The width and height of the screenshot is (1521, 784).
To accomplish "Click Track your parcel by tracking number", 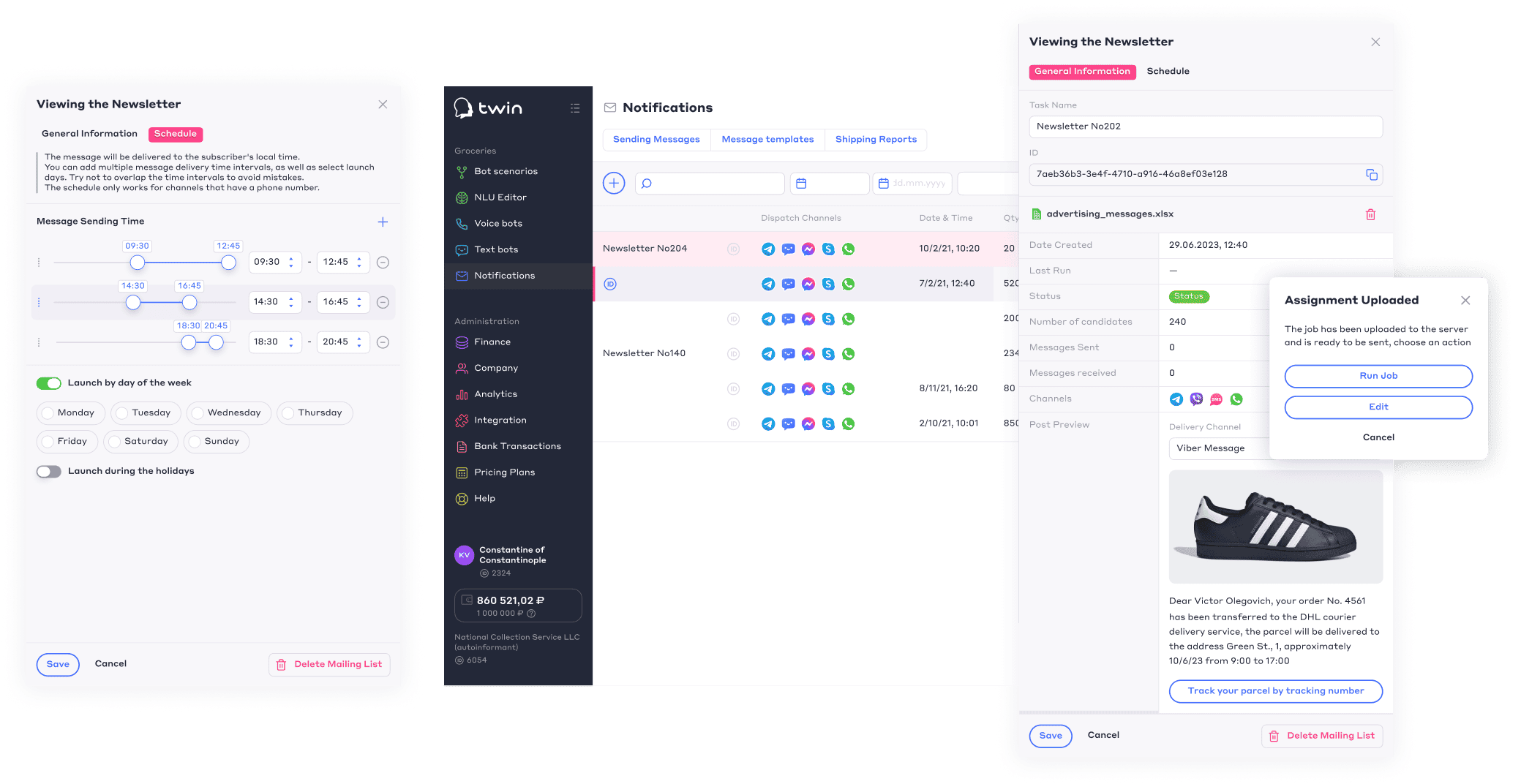I will click(1275, 691).
